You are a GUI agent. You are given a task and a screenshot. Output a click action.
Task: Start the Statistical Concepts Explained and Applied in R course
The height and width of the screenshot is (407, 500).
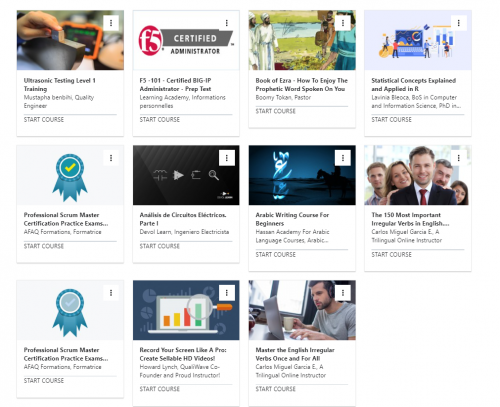[x=392, y=120]
